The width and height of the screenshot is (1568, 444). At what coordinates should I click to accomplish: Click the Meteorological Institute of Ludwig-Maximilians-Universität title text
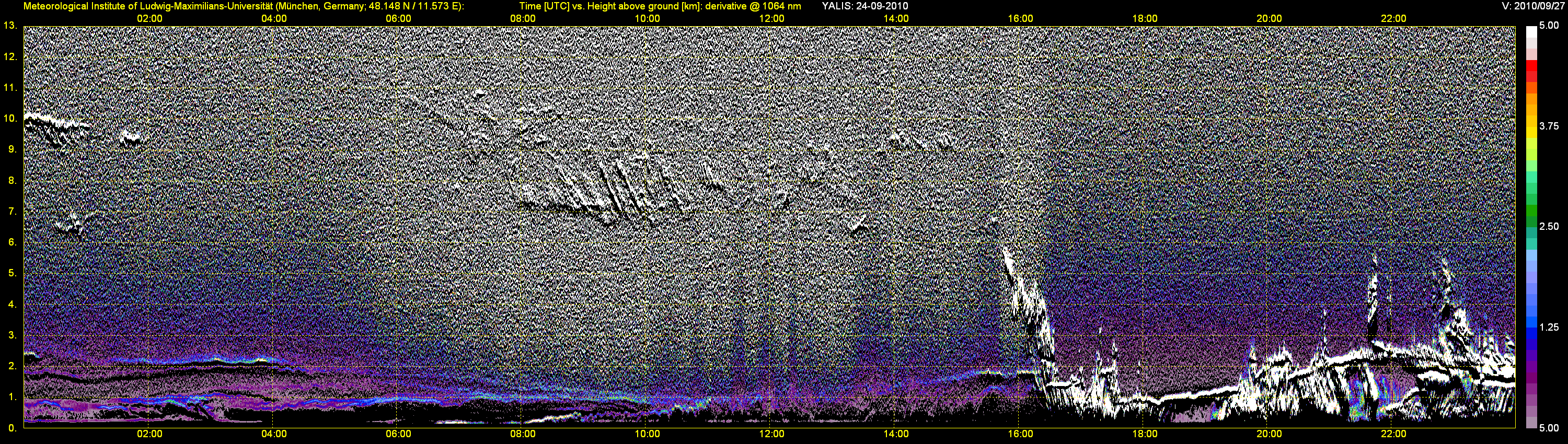(244, 6)
